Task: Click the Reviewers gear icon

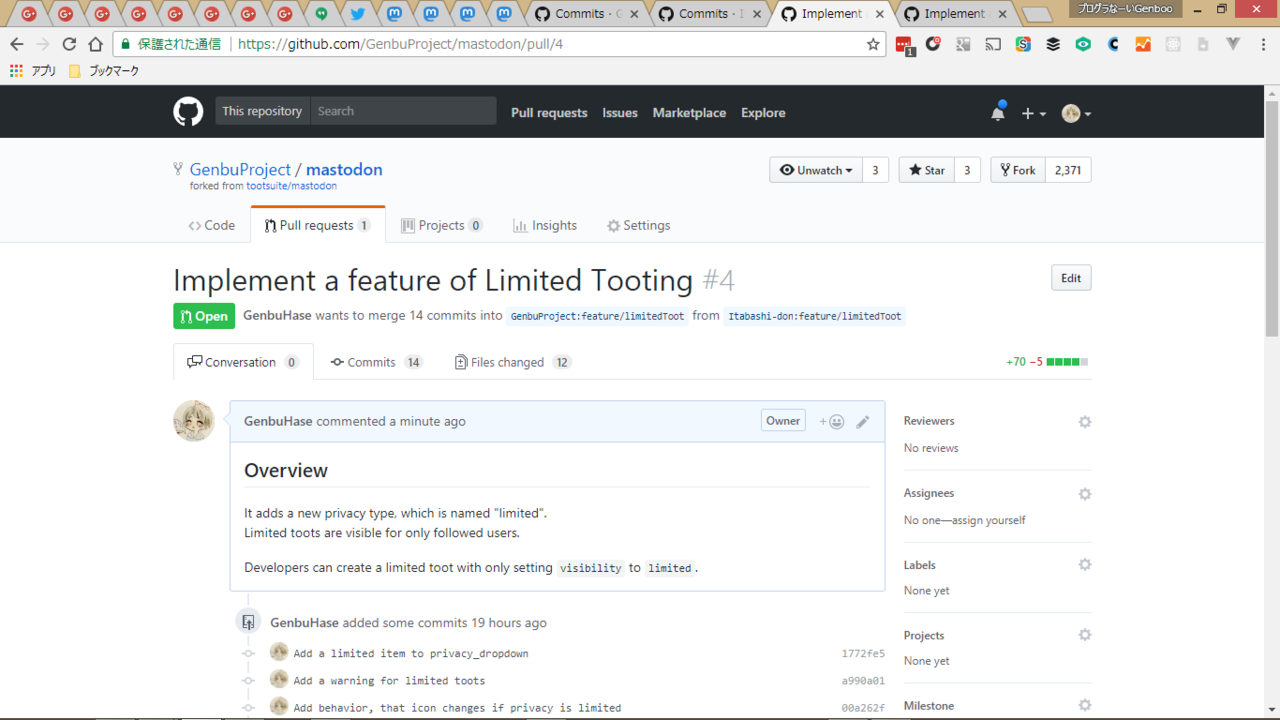Action: click(x=1084, y=422)
